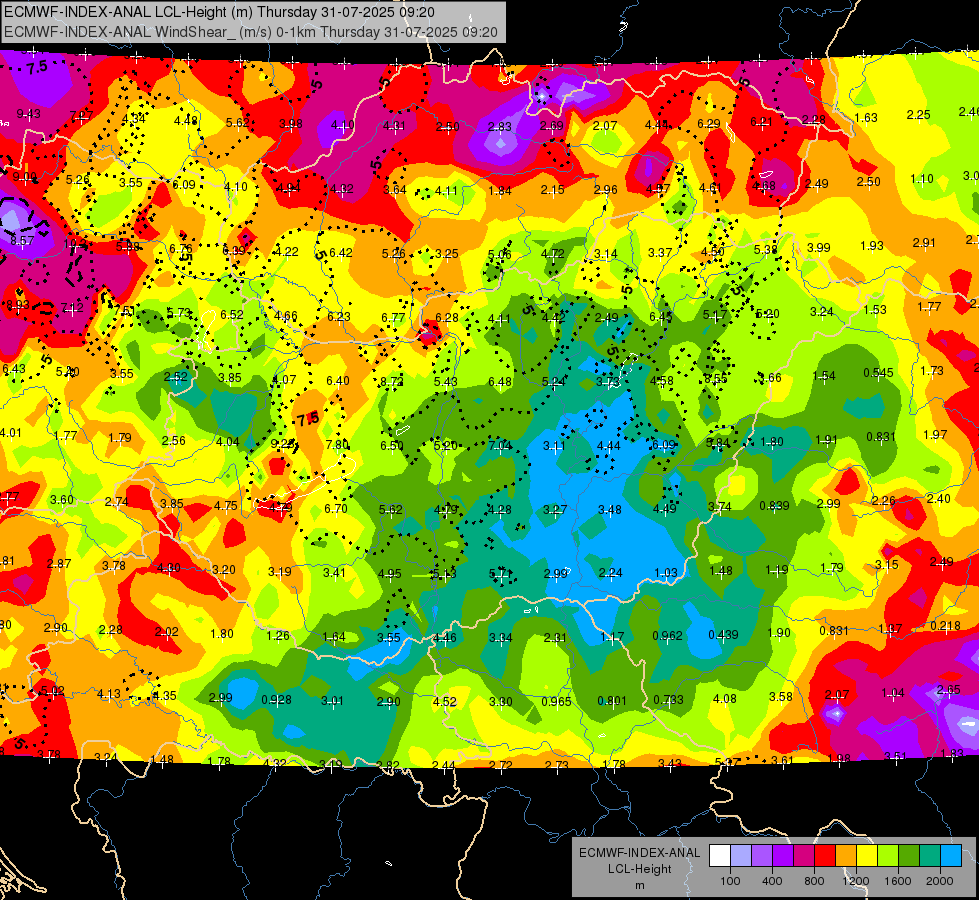Click the 0.962 wind shear value
The image size is (979, 900).
pyautogui.click(x=667, y=636)
